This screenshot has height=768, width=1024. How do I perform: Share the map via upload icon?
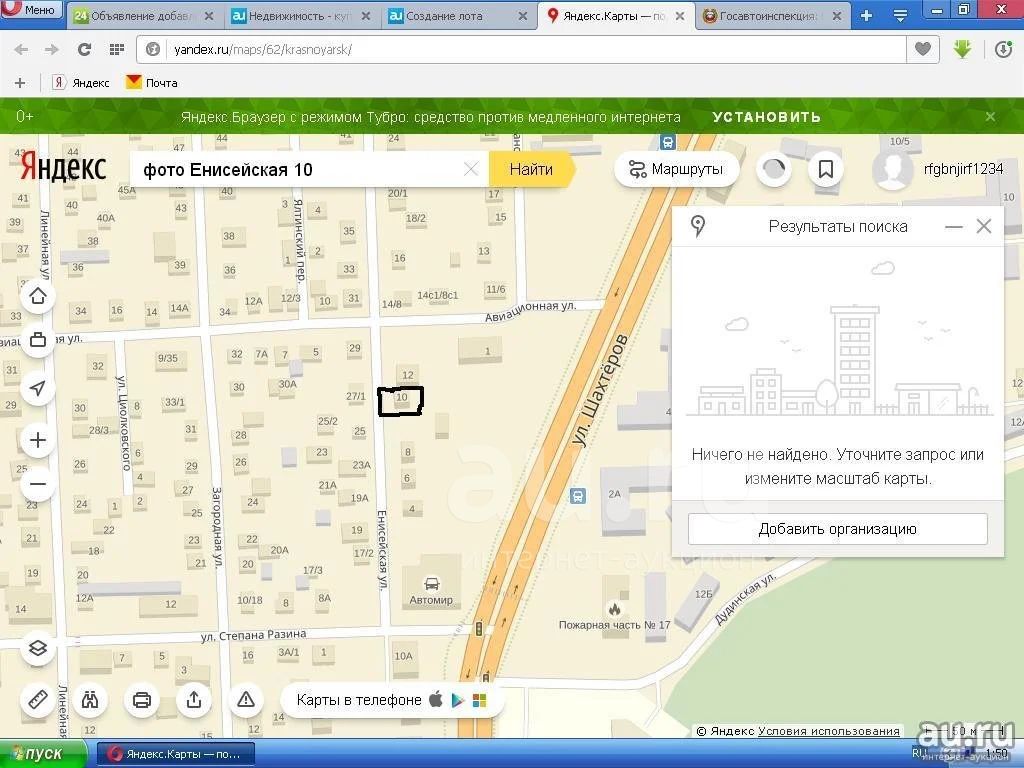click(194, 699)
